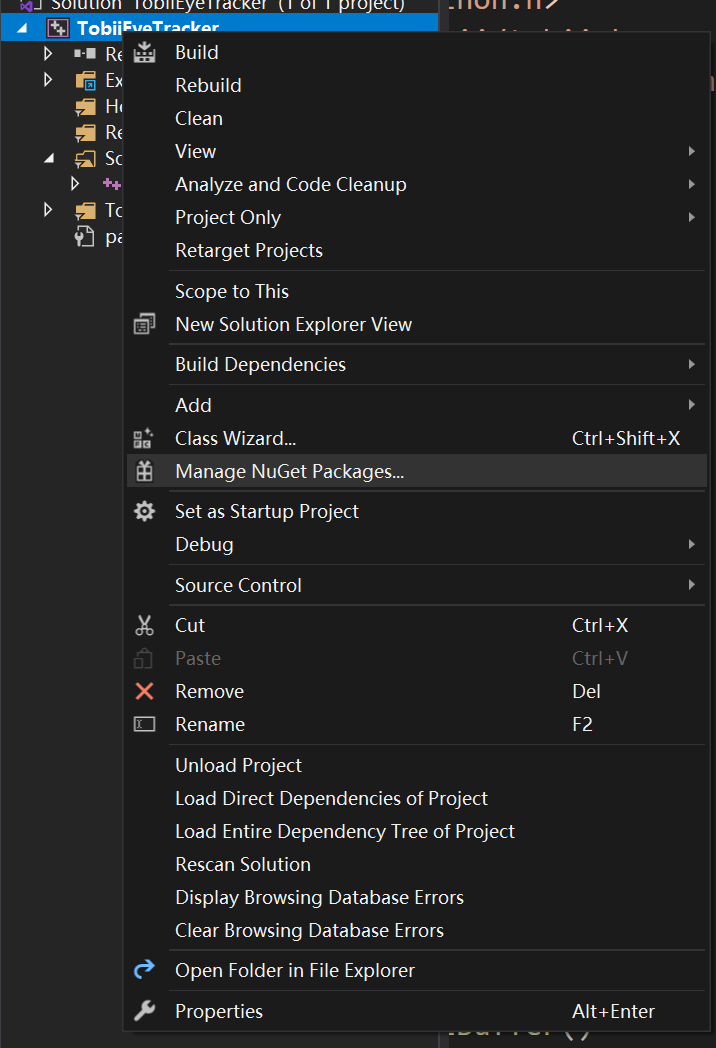Expand the Add submenu arrow
The image size is (716, 1048).
click(x=691, y=405)
